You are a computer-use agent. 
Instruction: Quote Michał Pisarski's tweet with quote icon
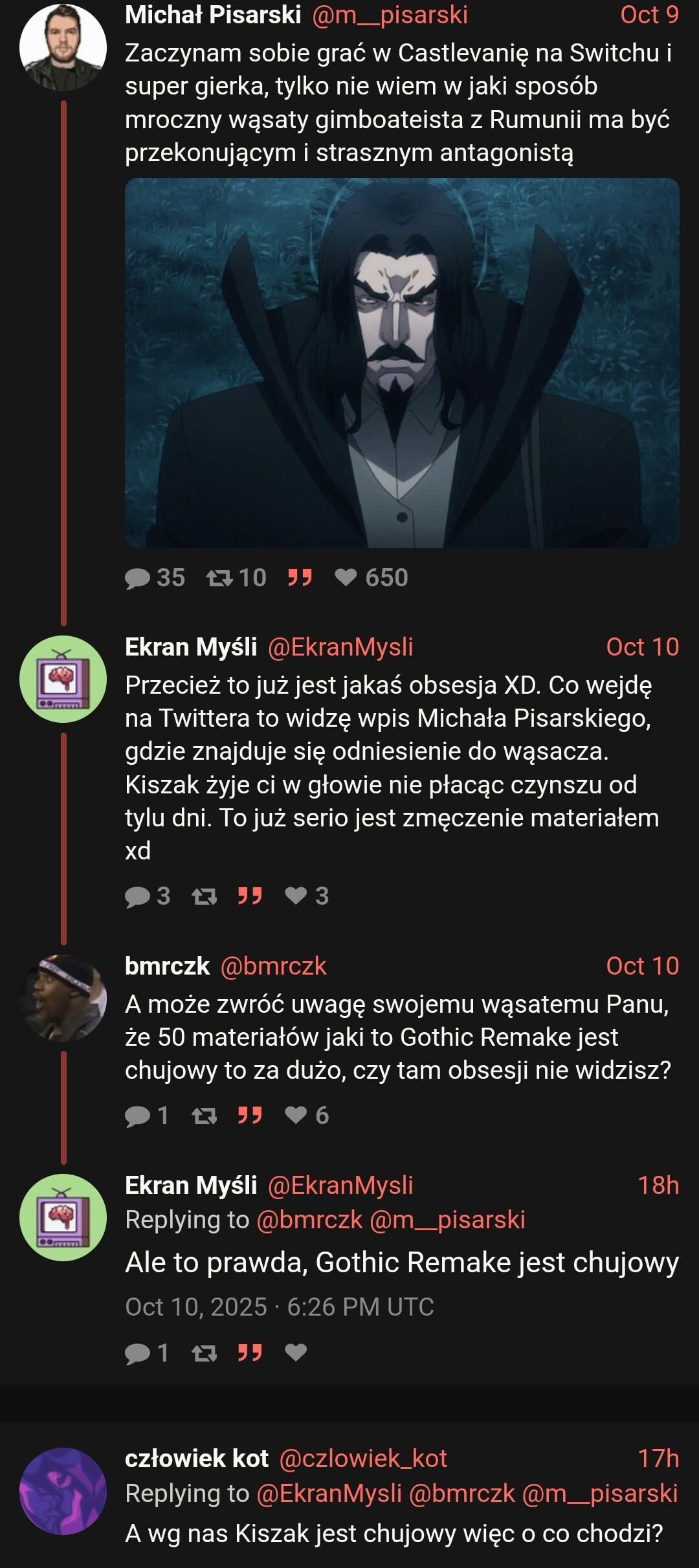pyautogui.click(x=300, y=577)
